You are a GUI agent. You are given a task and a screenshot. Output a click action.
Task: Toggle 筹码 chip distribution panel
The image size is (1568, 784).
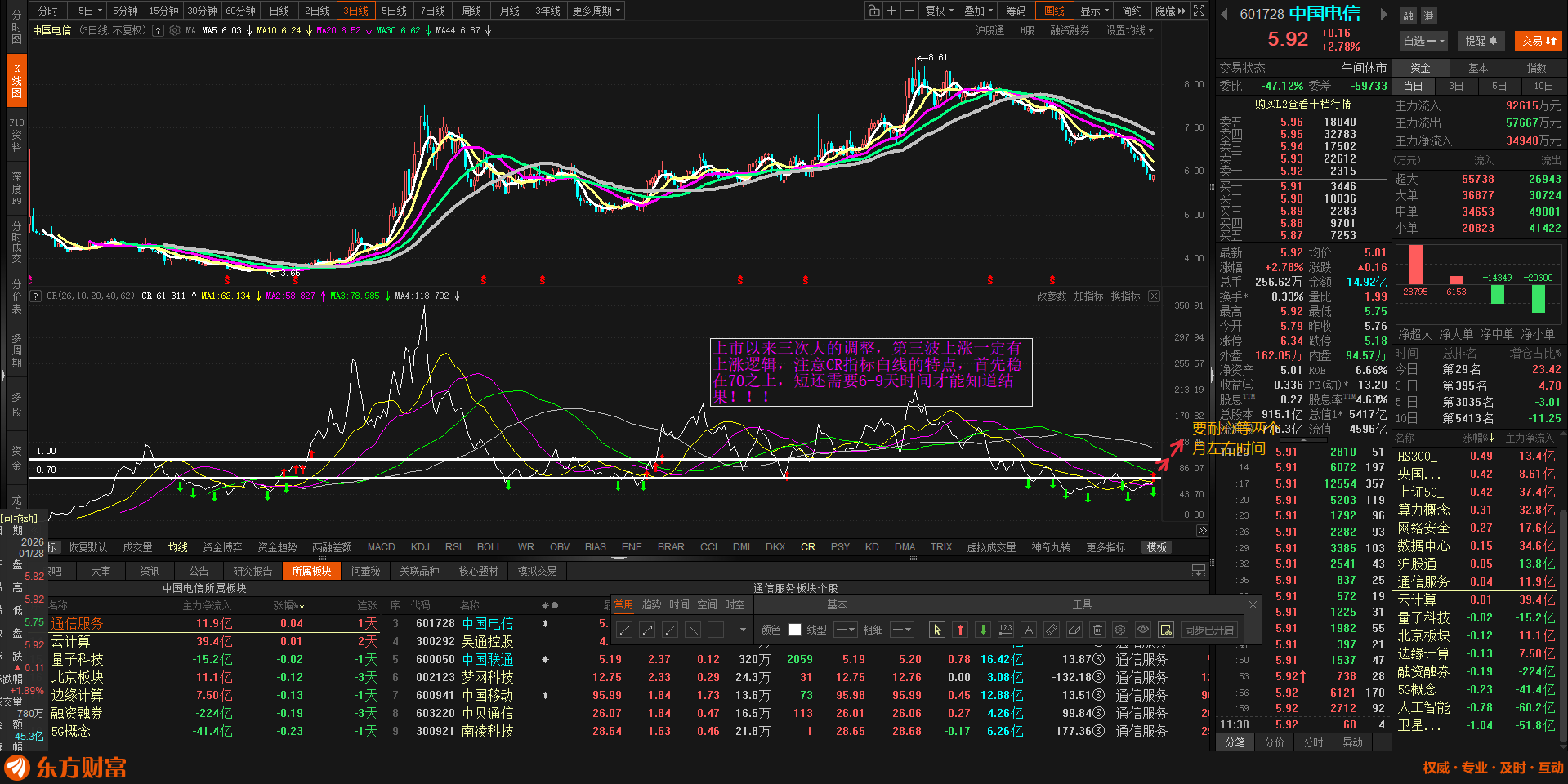point(1016,11)
